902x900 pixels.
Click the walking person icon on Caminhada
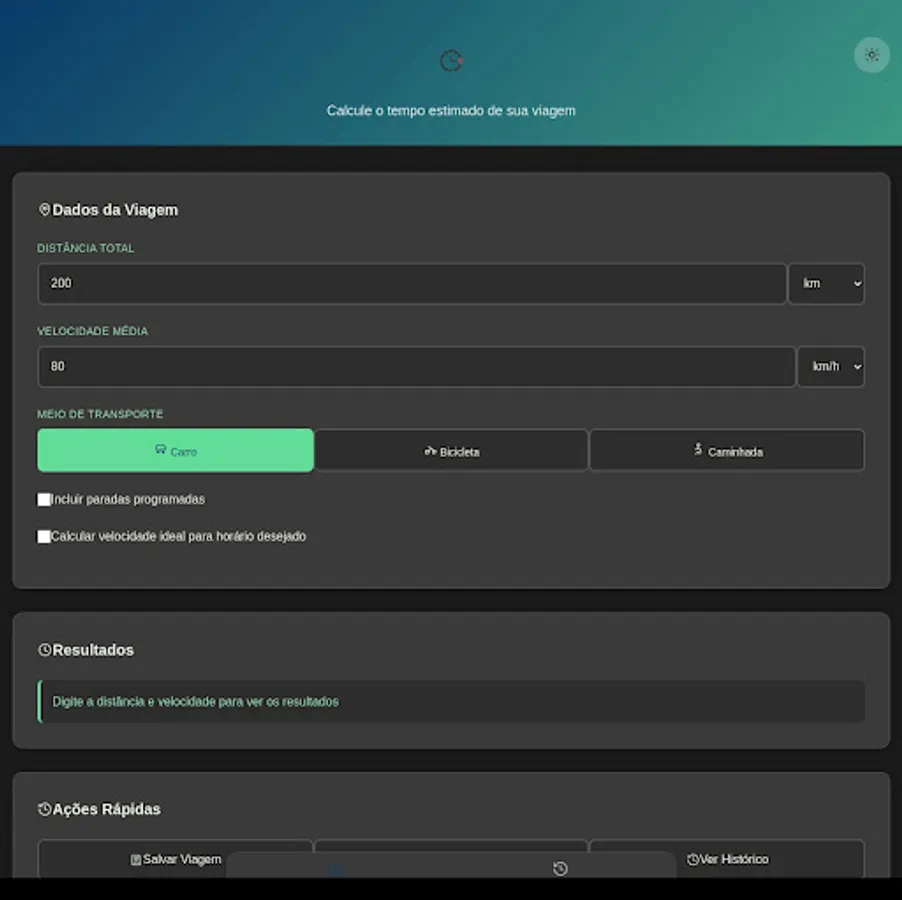pyautogui.click(x=696, y=450)
